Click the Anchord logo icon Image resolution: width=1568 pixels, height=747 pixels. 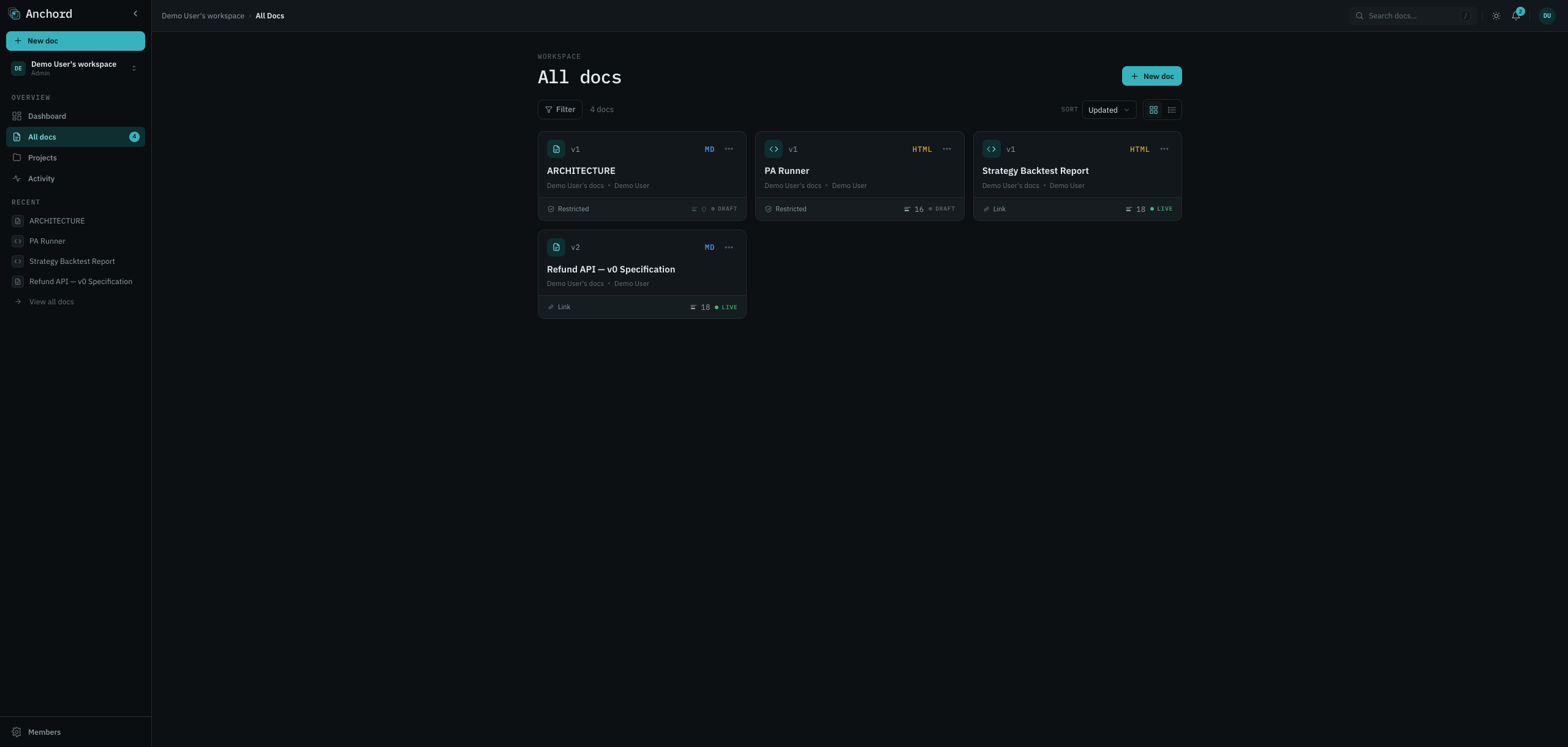point(14,13)
